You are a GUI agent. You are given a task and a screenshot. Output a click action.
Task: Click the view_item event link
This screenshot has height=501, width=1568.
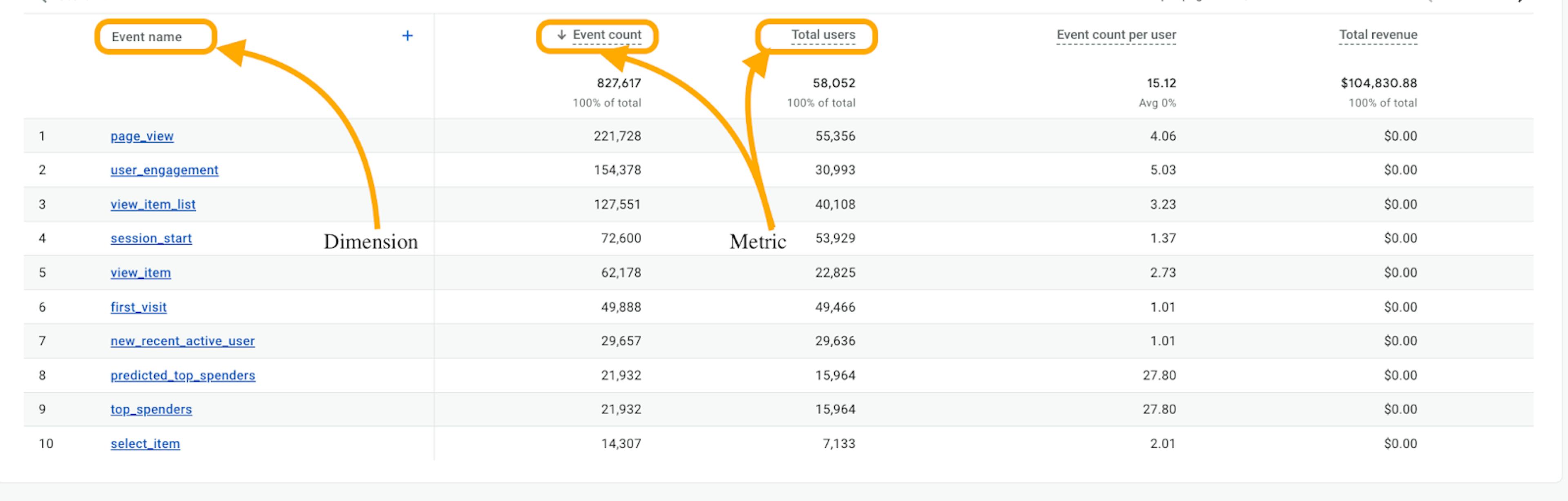click(x=140, y=273)
